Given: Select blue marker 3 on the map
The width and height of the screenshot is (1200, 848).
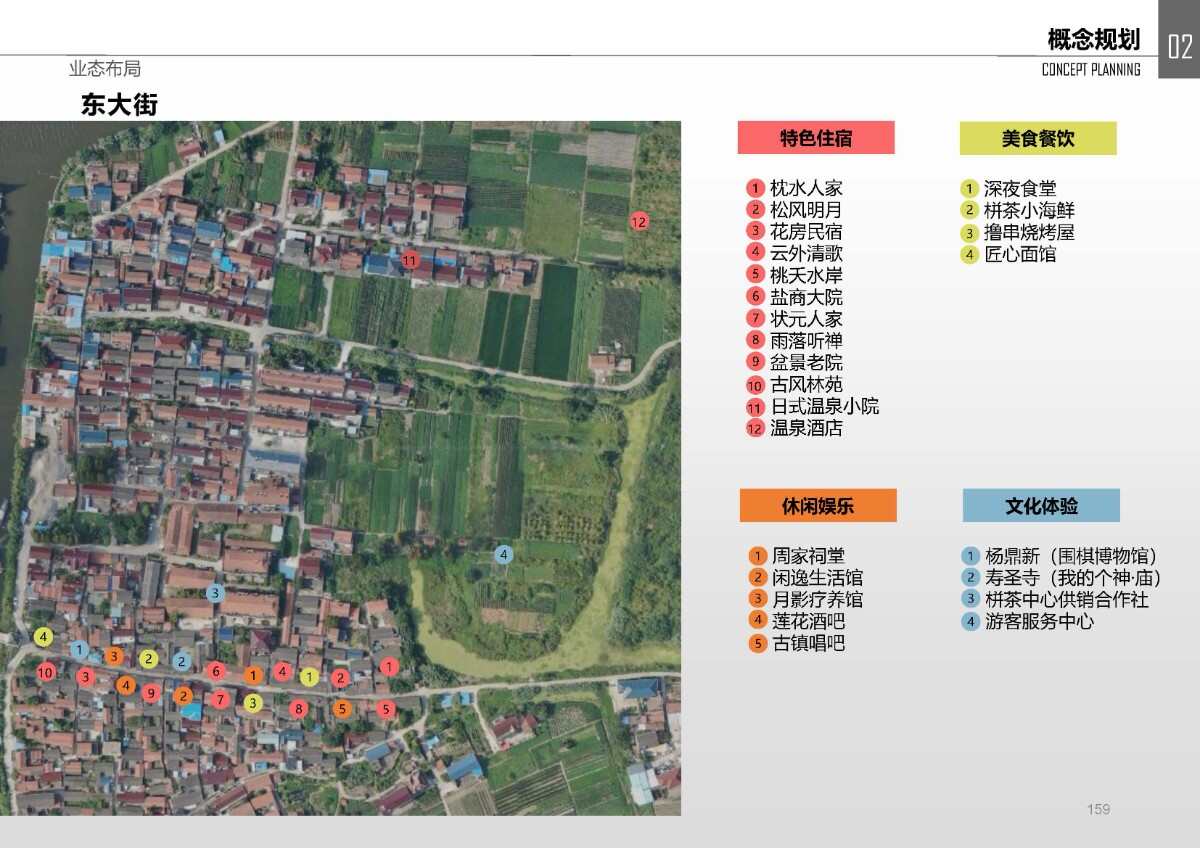Looking at the screenshot, I should pyautogui.click(x=215, y=593).
